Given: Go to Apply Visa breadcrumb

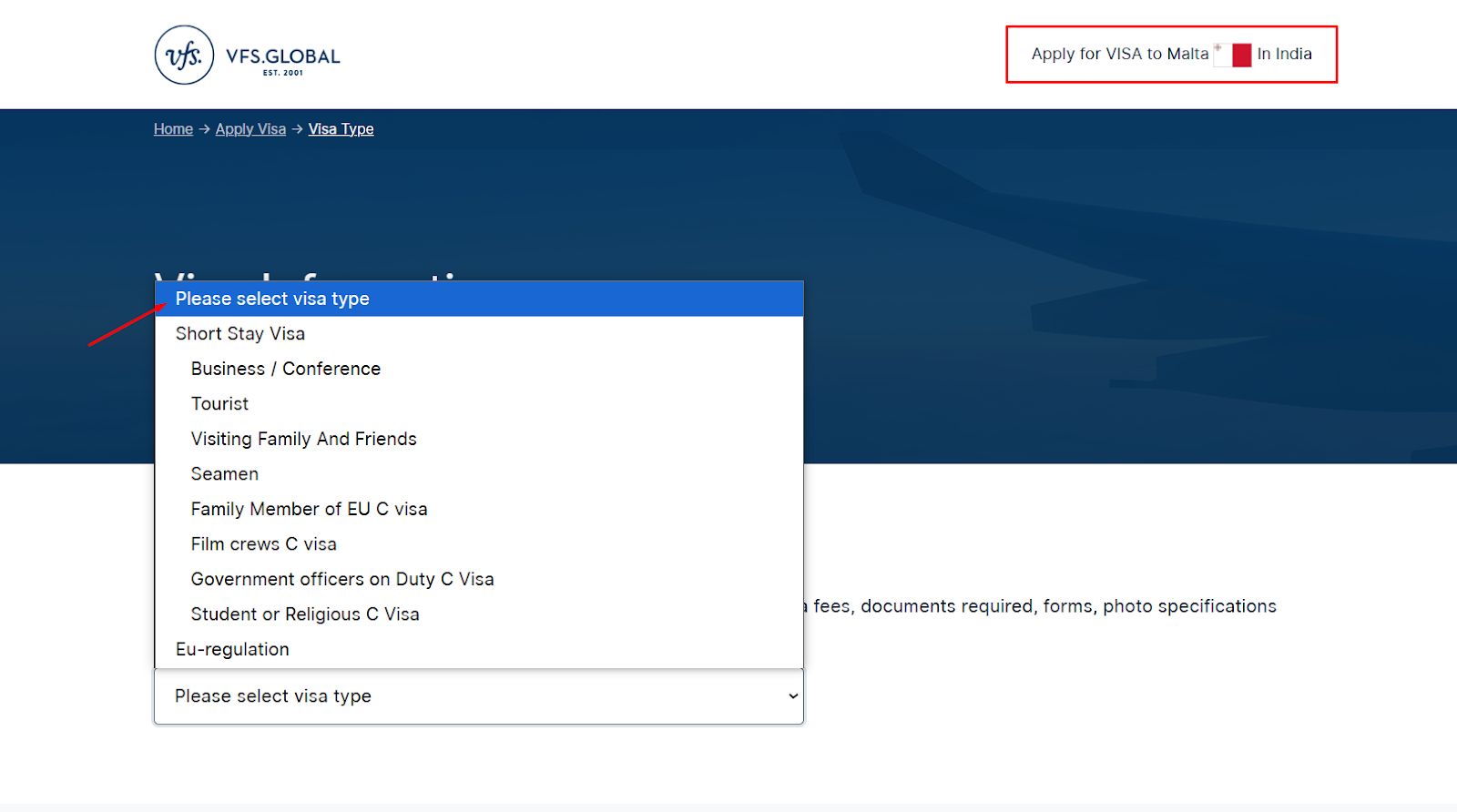Looking at the screenshot, I should pos(250,129).
